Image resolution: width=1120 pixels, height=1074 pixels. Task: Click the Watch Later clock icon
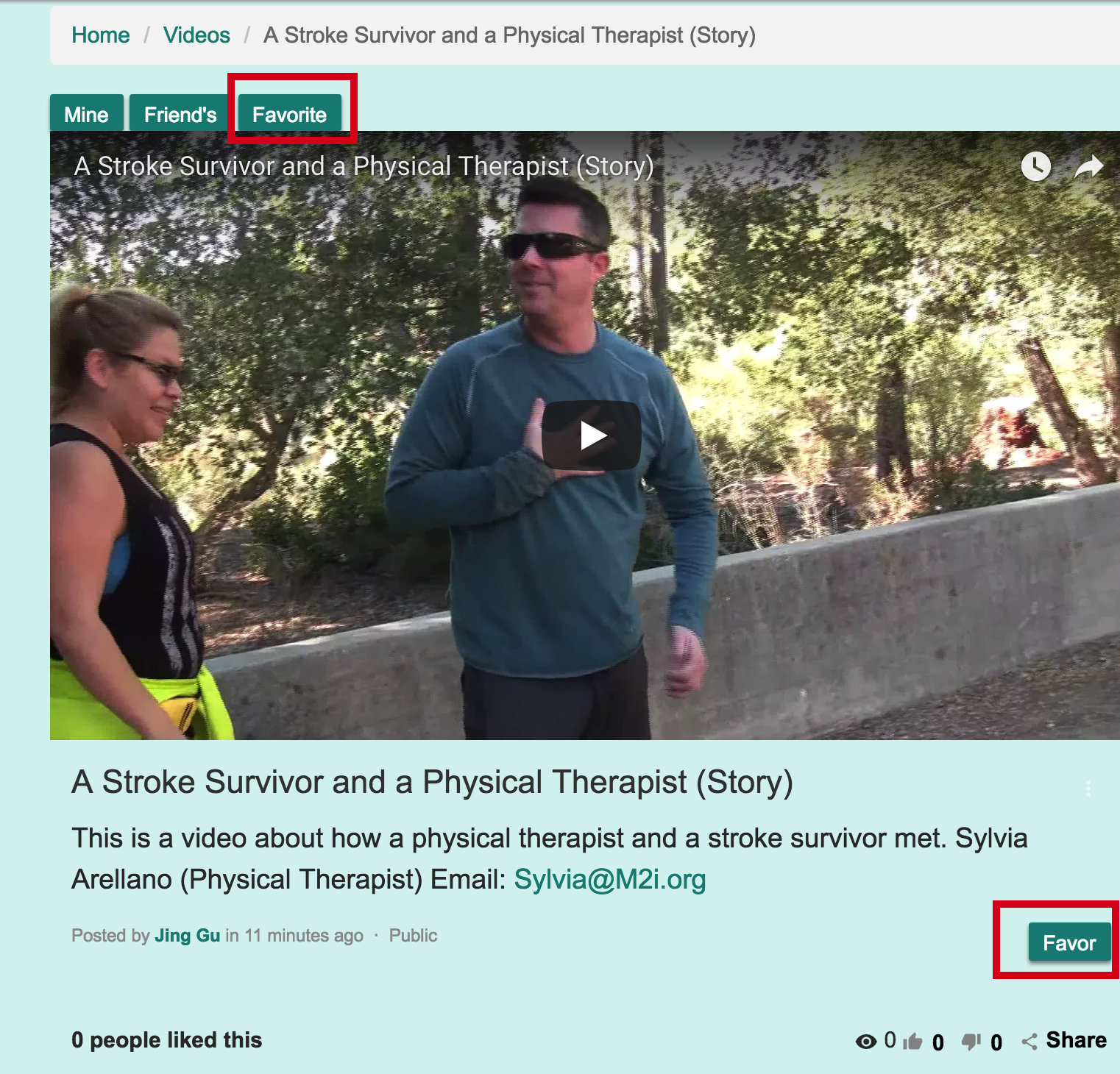pos(1036,167)
